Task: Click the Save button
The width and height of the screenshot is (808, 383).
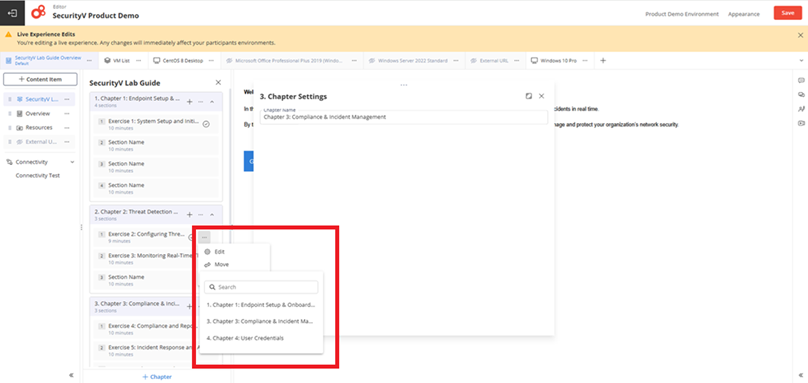Action: [787, 13]
